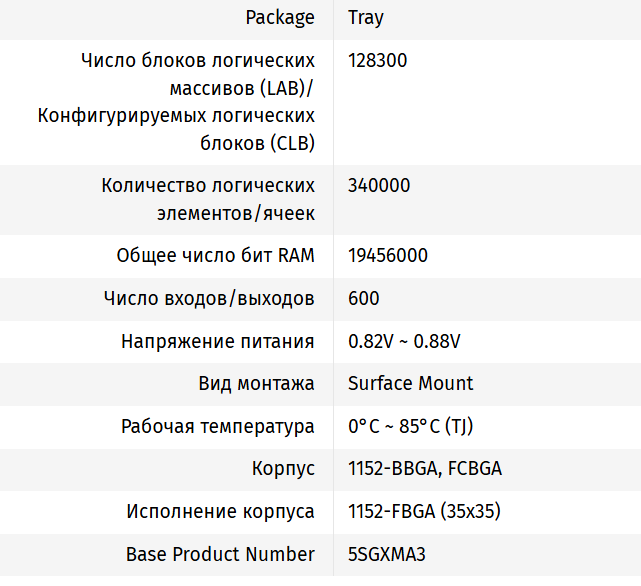Select the 1152-FBGA (35x35) value
This screenshot has height=586, width=641.
tap(424, 512)
